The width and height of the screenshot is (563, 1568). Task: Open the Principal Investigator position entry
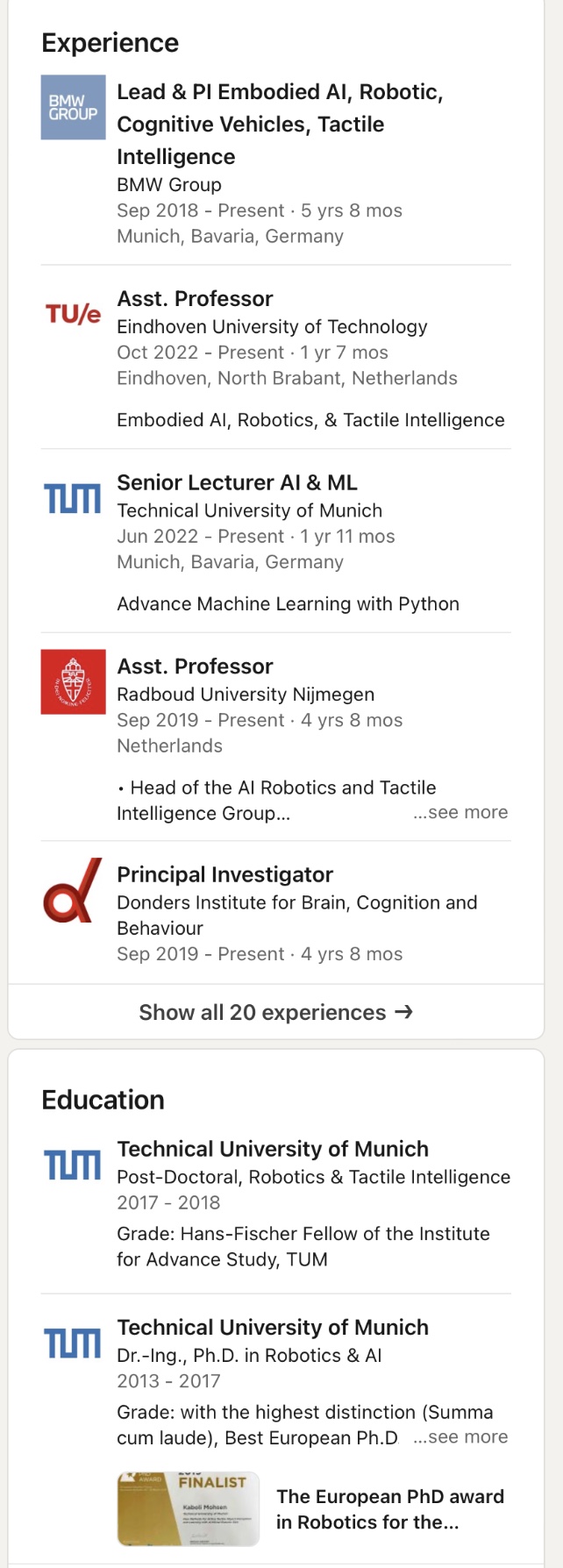tap(224, 874)
